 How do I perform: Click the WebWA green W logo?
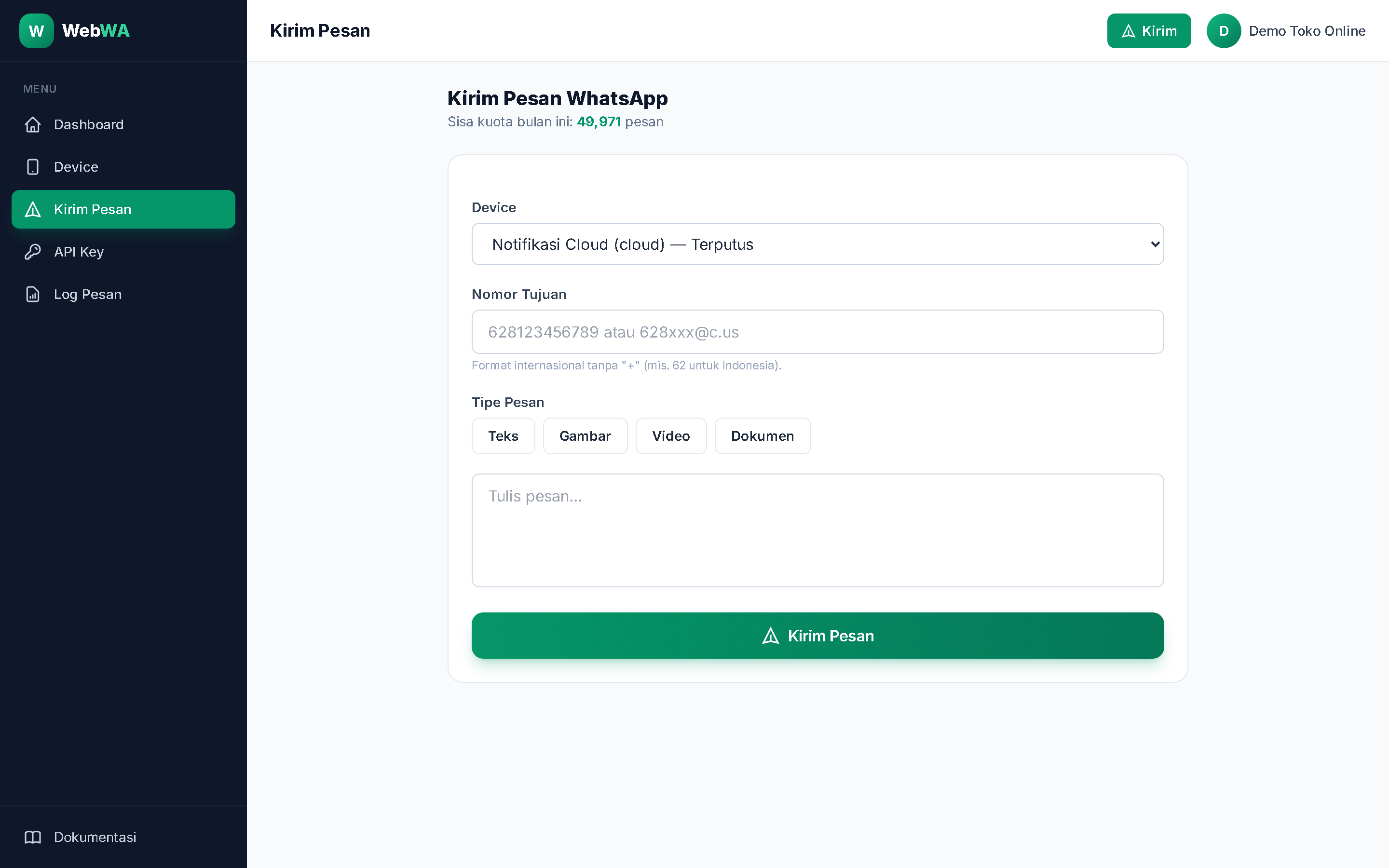tap(36, 30)
